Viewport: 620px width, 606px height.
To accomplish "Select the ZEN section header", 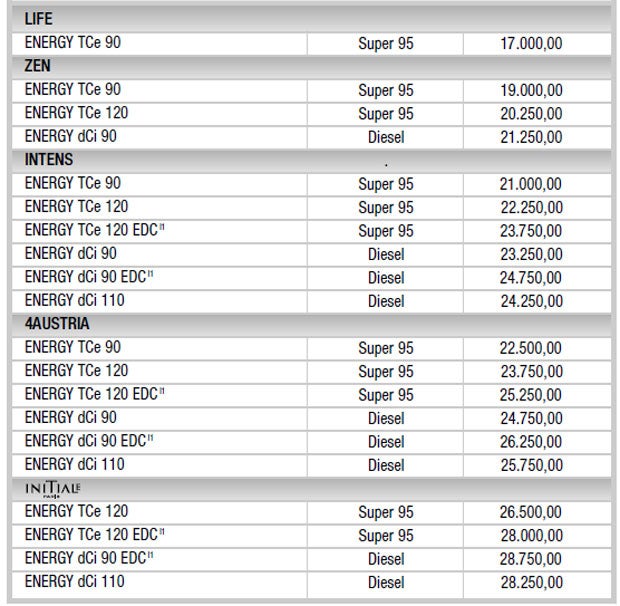I will coord(38,66).
